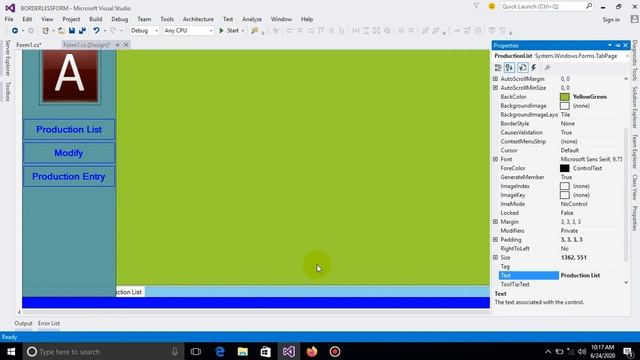Click the screen recorder taskbar icon

(x=335, y=351)
